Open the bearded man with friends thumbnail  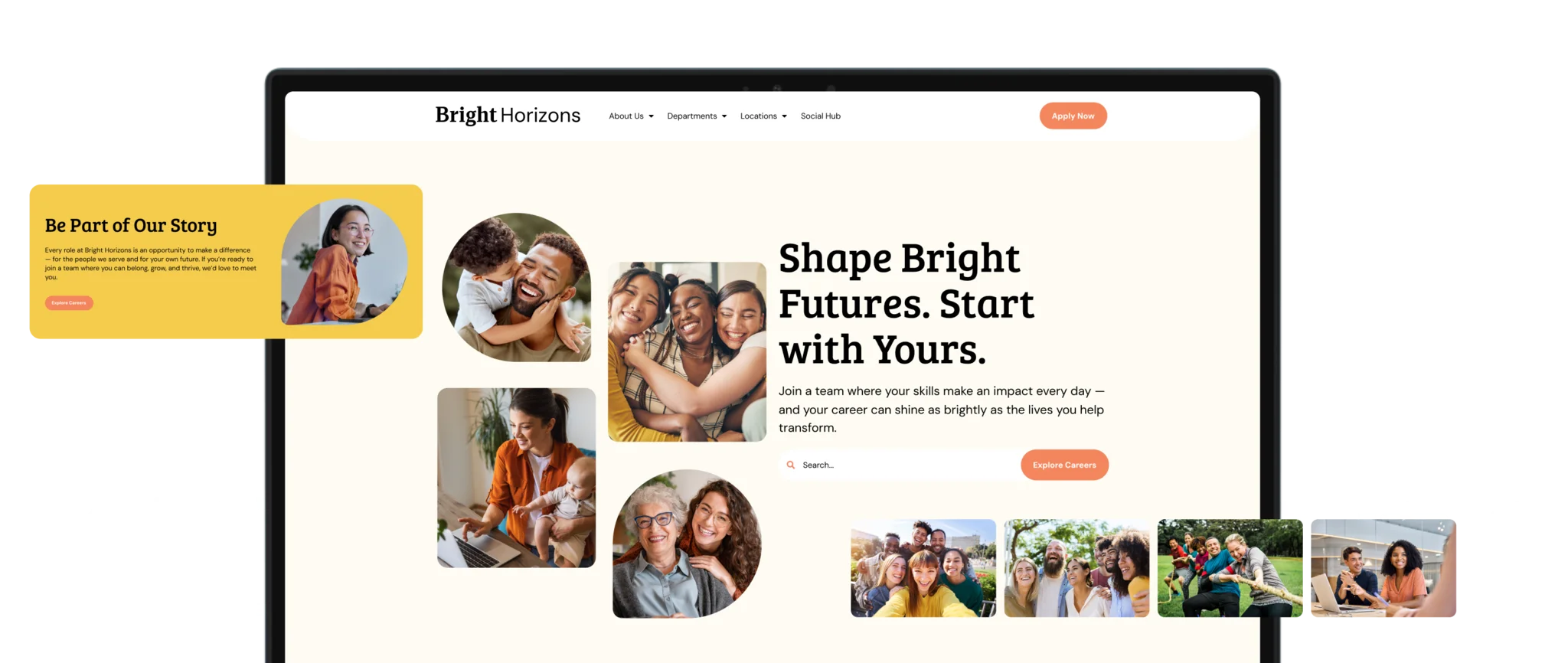[1076, 568]
